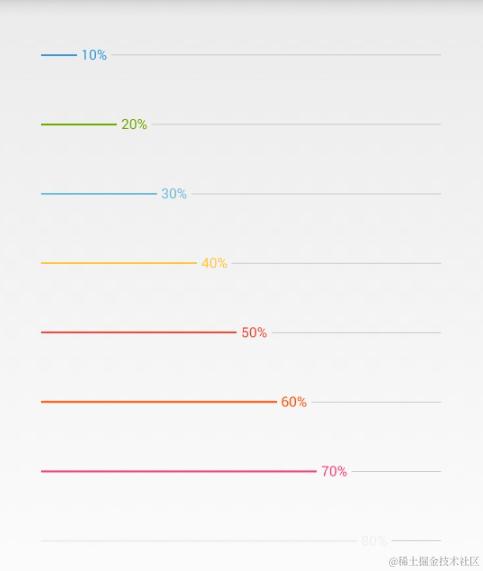Screen dimensions: 483x571
Task: Select the green 20% label
Action: click(134, 125)
